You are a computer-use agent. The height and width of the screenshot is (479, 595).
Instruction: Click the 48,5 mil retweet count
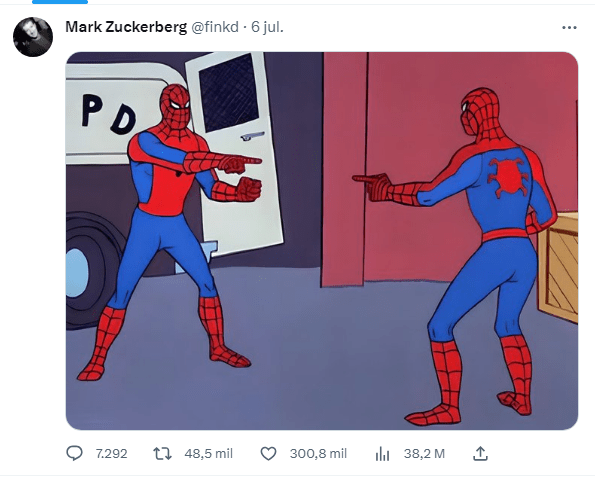click(208, 454)
